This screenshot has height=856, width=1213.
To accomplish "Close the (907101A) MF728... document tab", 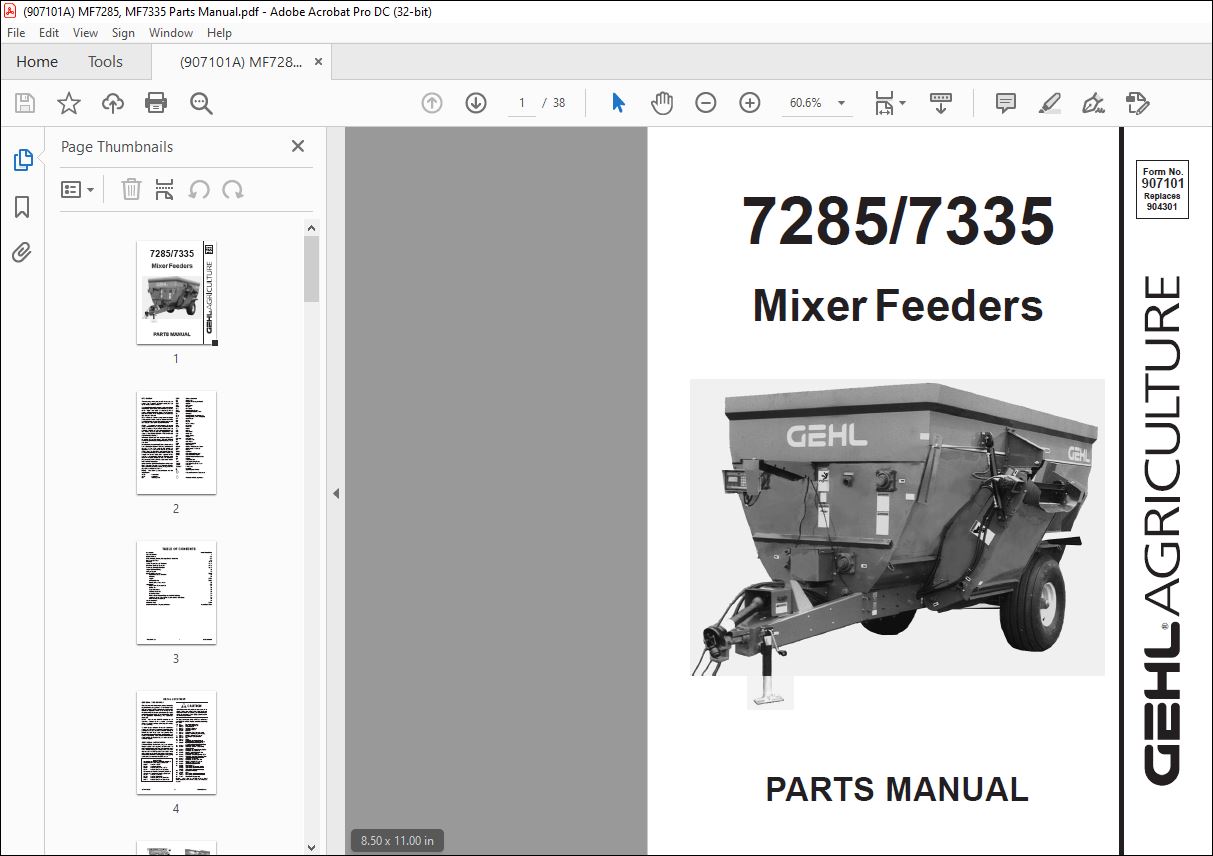I will point(318,61).
